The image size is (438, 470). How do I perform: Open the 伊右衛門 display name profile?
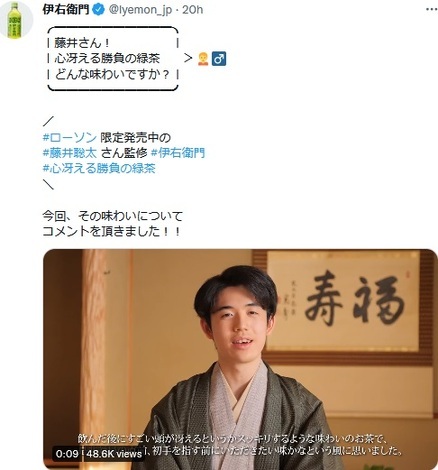66,10
